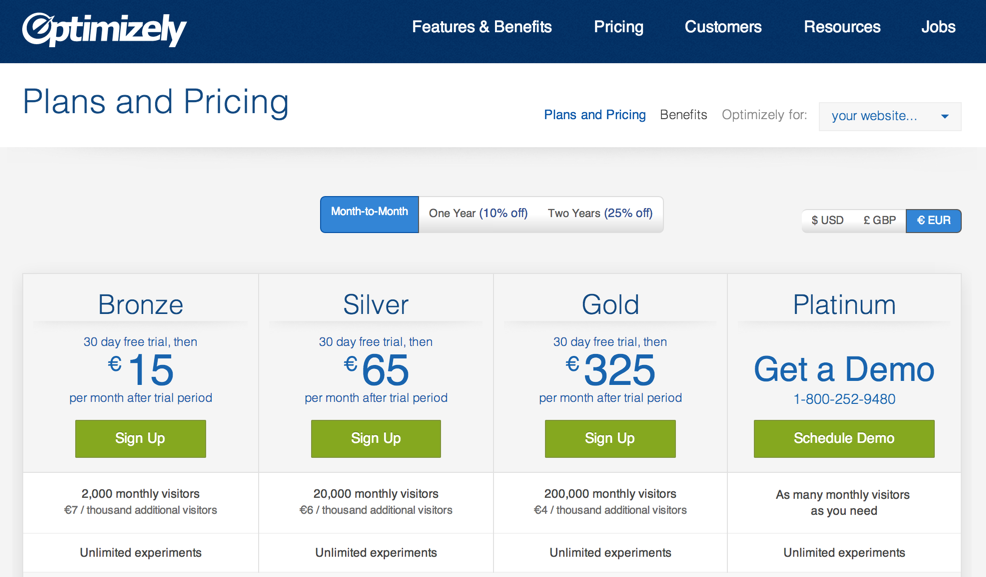Open the Customers navigation link
The image size is (986, 577).
pyautogui.click(x=723, y=27)
